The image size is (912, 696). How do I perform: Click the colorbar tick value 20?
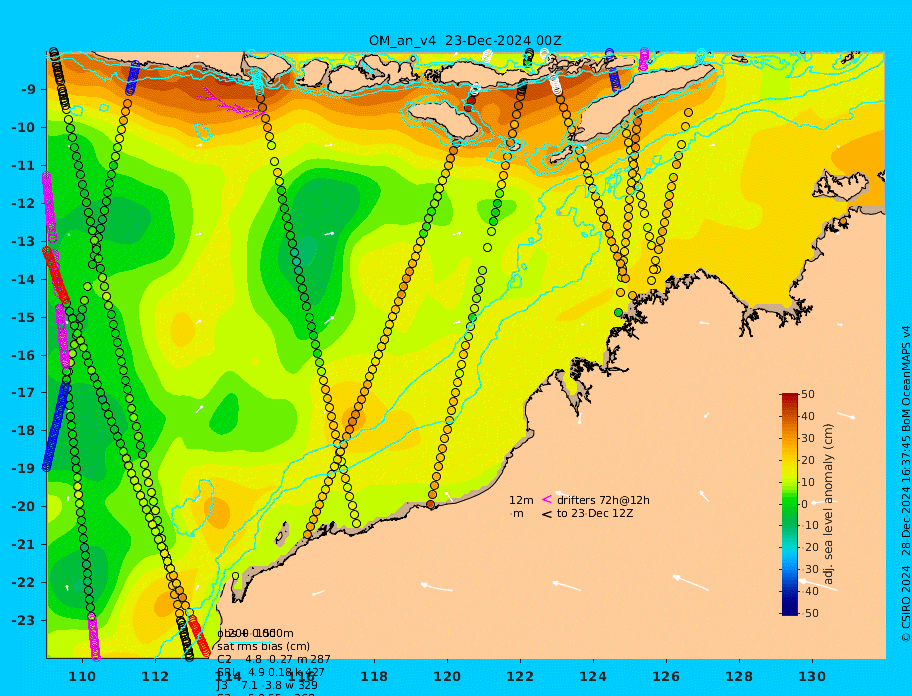tap(808, 460)
